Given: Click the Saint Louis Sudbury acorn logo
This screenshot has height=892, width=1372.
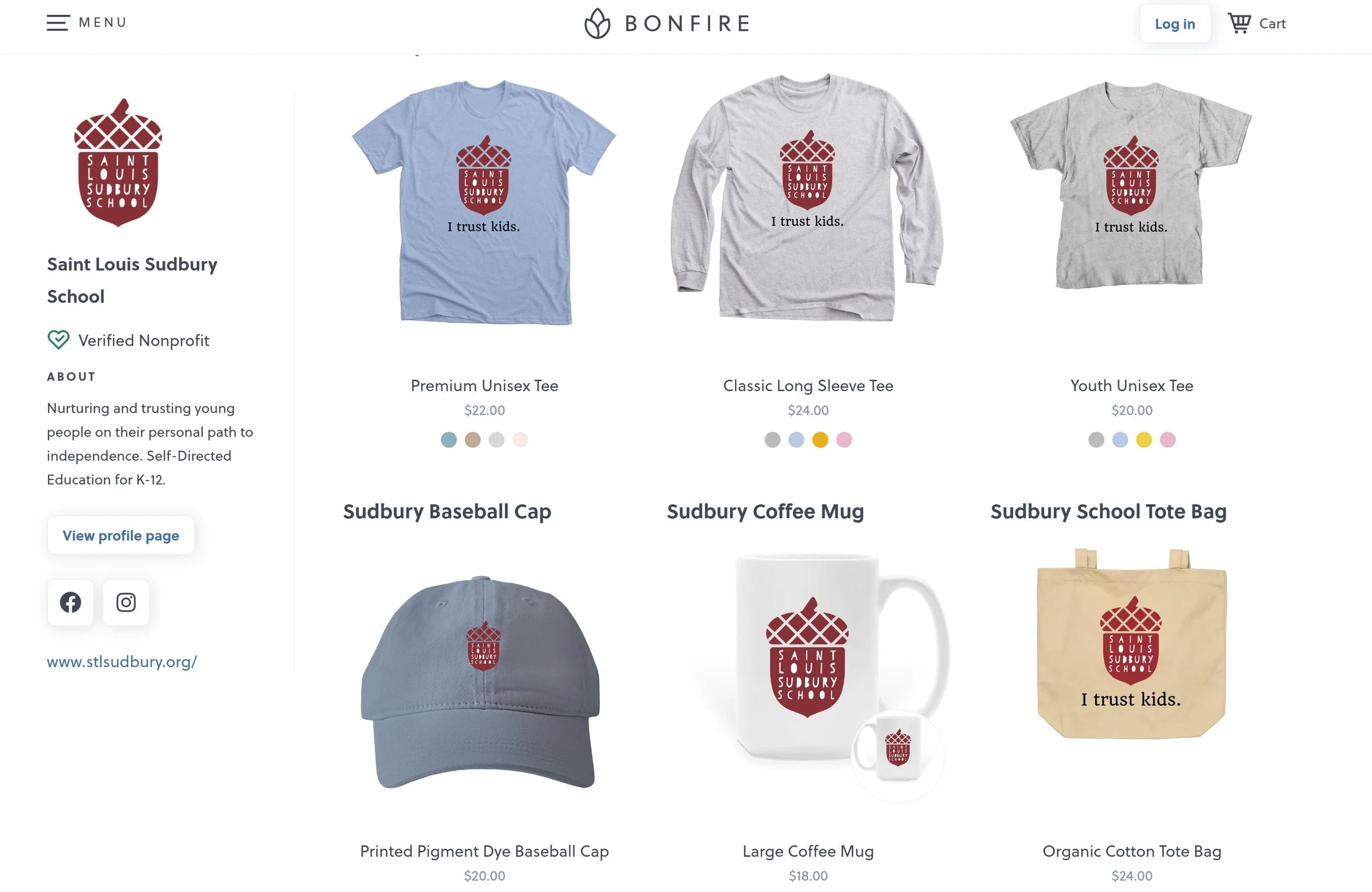Looking at the screenshot, I should click(118, 162).
